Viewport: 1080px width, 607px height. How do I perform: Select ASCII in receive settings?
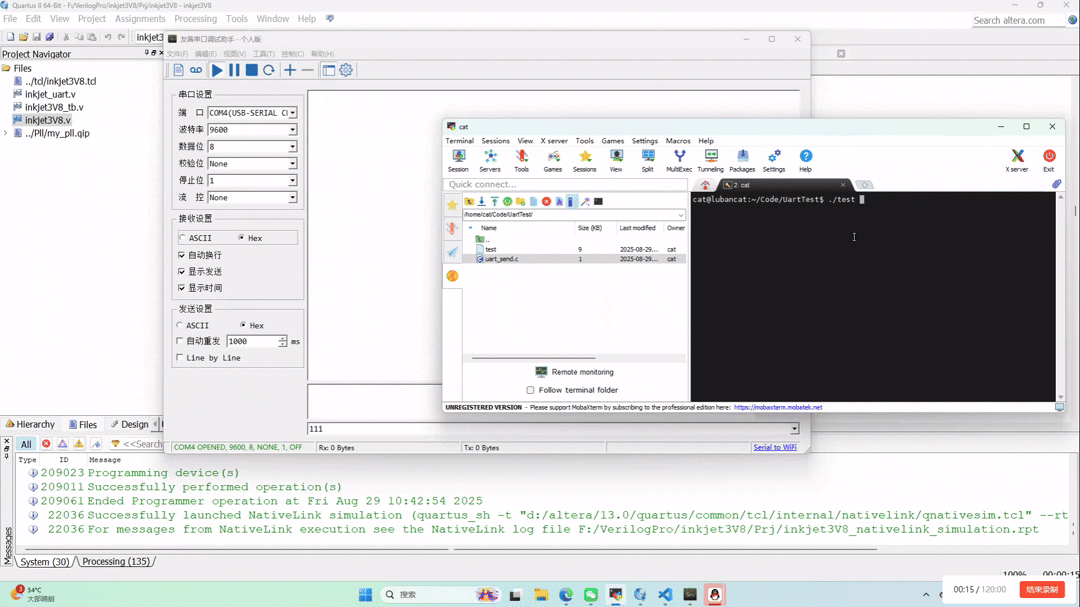pos(196,238)
